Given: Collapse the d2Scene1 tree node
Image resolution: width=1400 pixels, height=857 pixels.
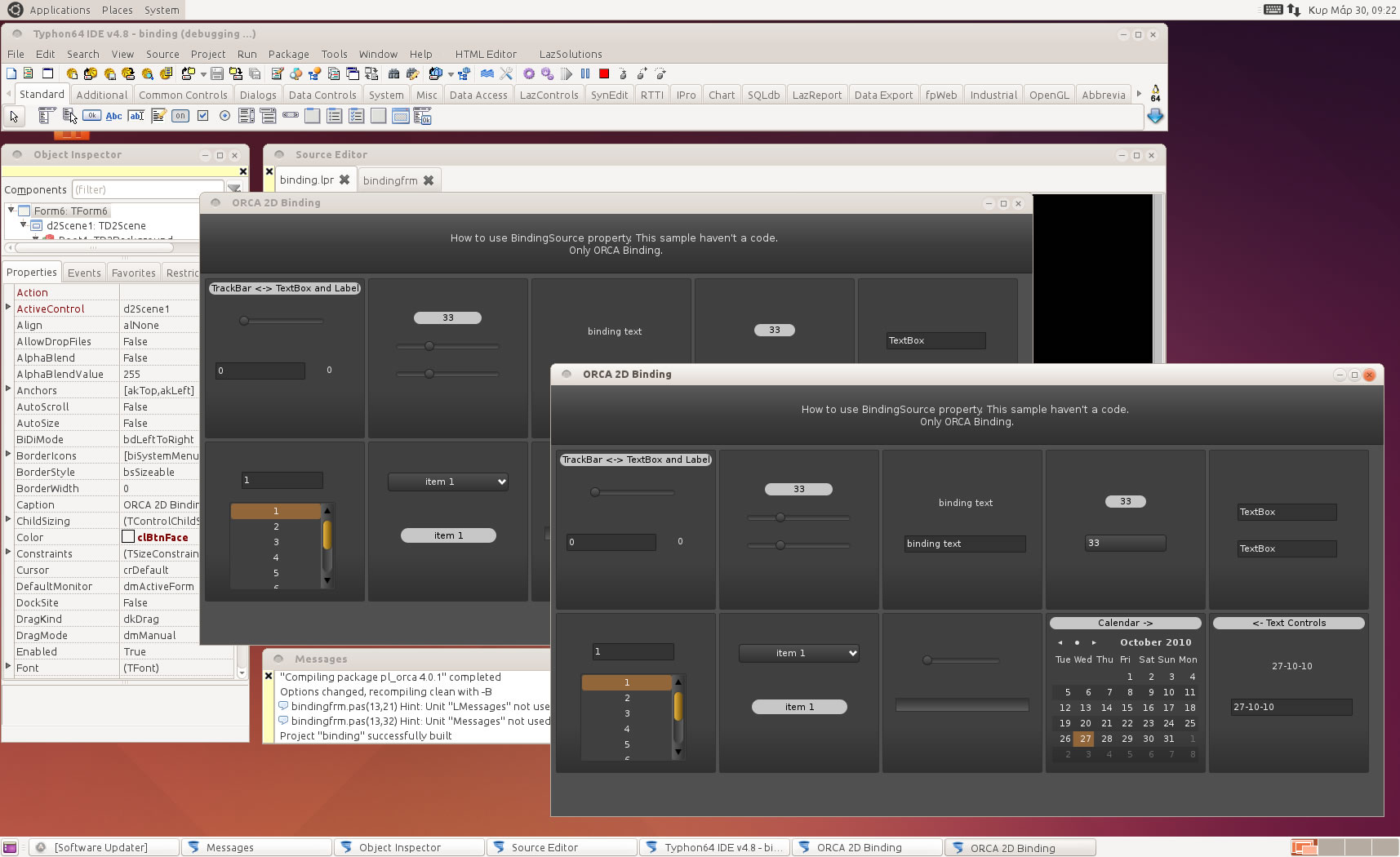Looking at the screenshot, I should (23, 224).
